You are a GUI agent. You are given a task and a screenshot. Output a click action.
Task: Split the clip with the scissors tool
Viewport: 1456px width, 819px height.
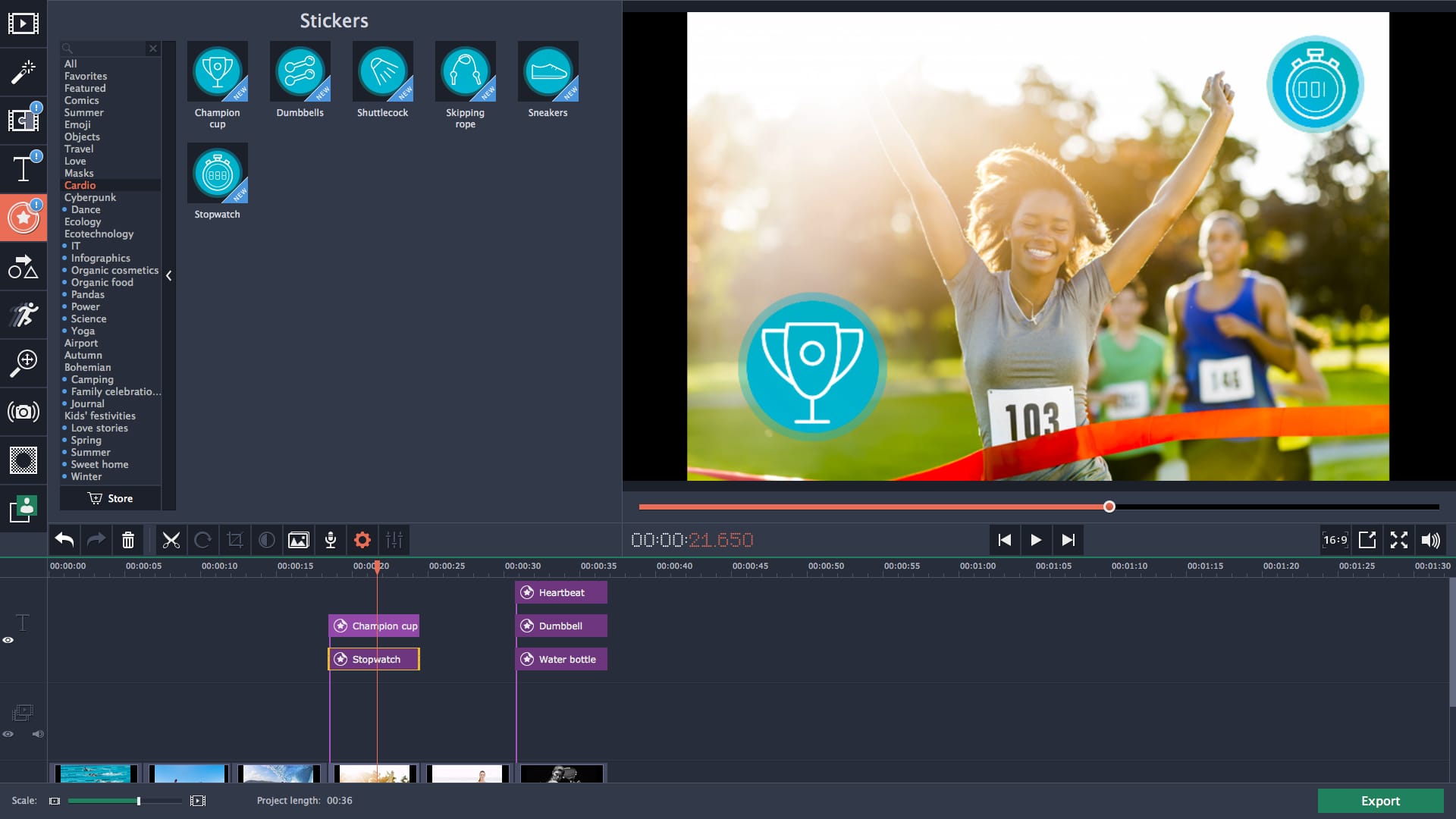[171, 540]
